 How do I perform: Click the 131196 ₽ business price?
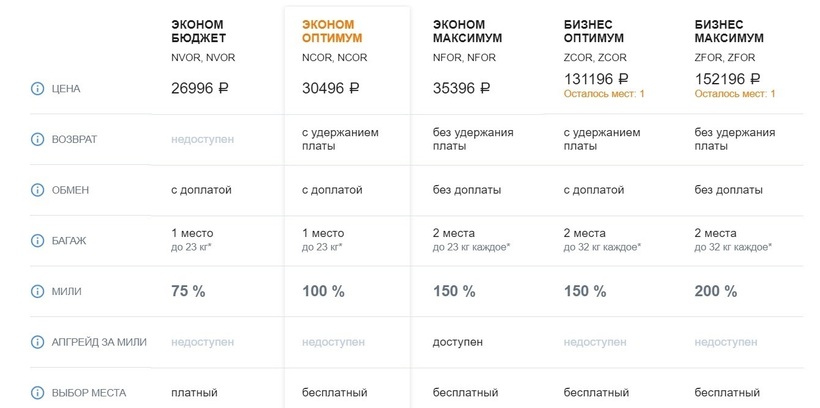pos(596,79)
